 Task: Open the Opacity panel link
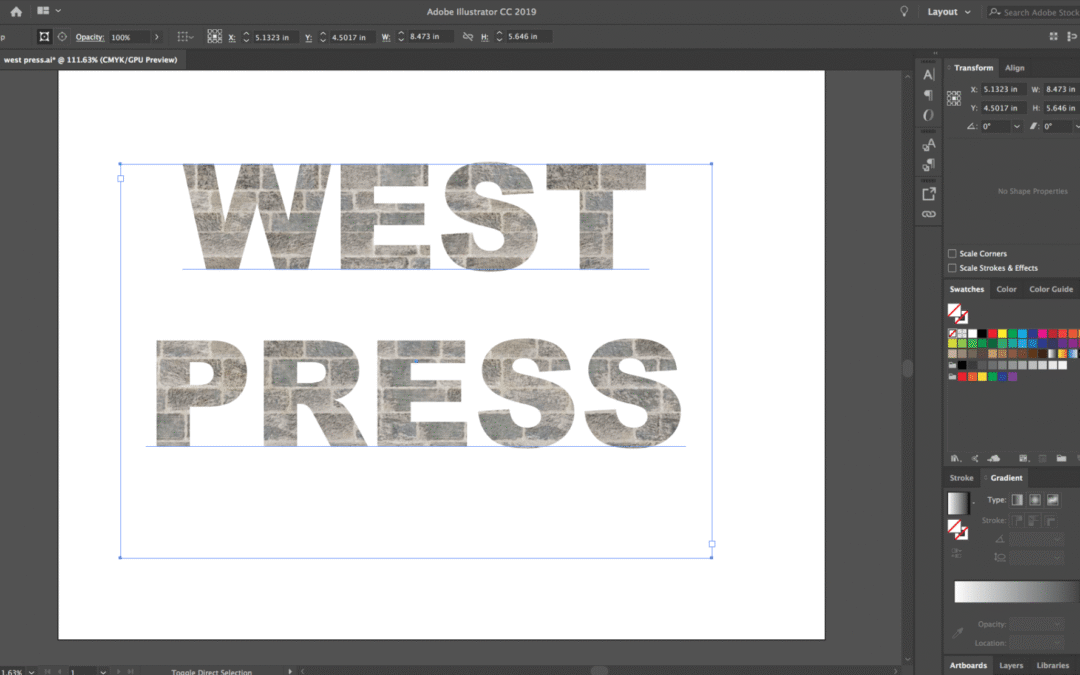point(90,37)
